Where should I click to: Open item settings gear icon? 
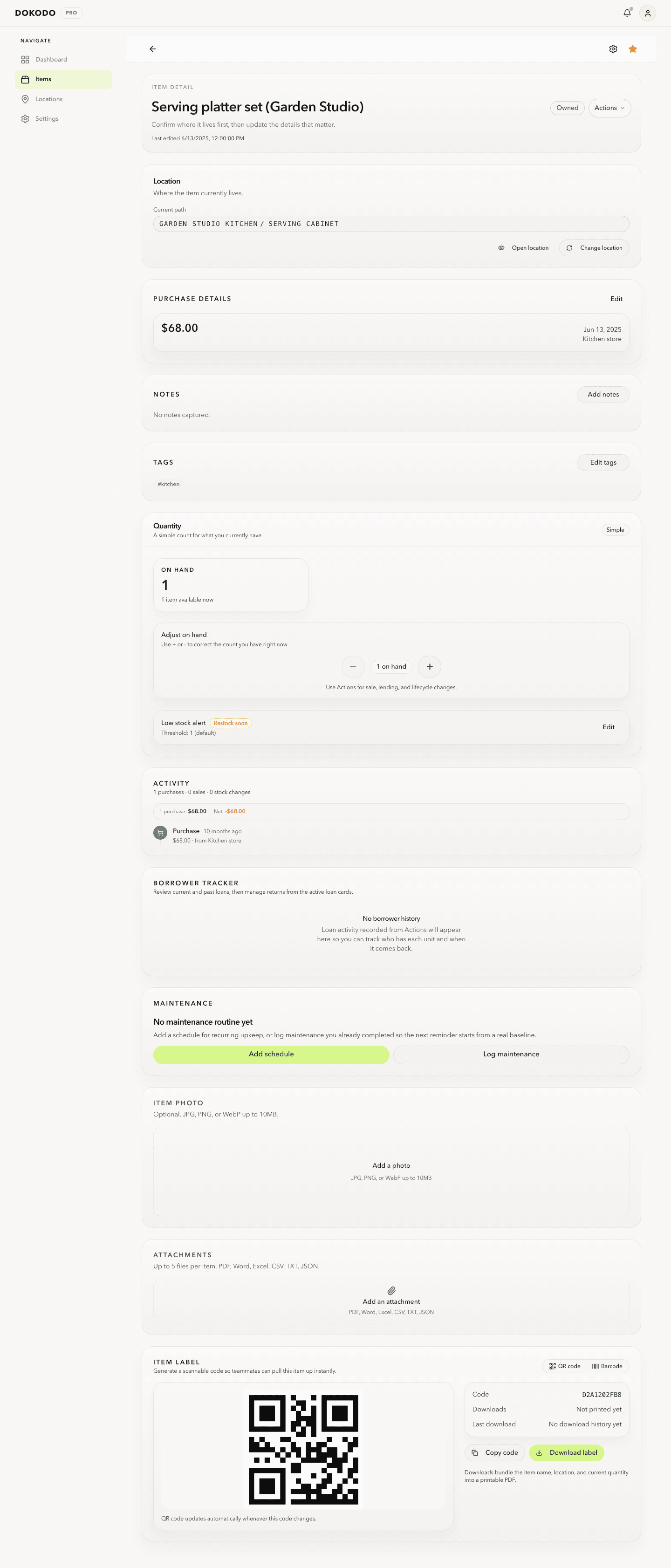tap(613, 49)
